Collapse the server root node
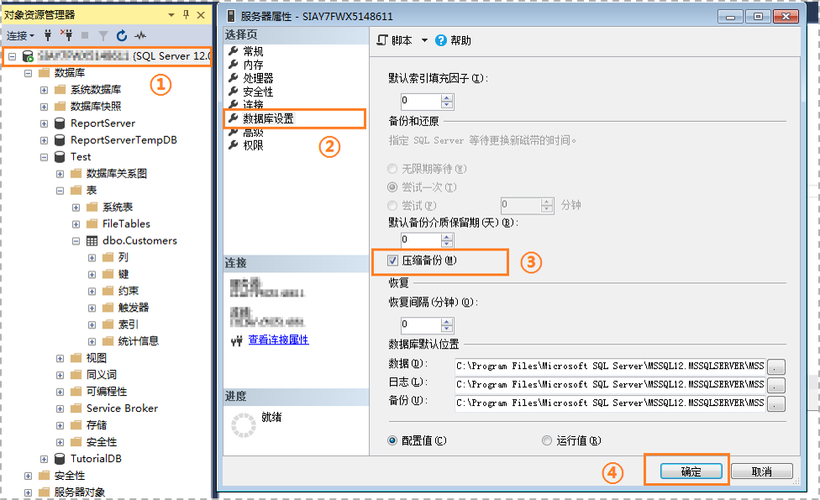820x500 pixels. [12, 56]
